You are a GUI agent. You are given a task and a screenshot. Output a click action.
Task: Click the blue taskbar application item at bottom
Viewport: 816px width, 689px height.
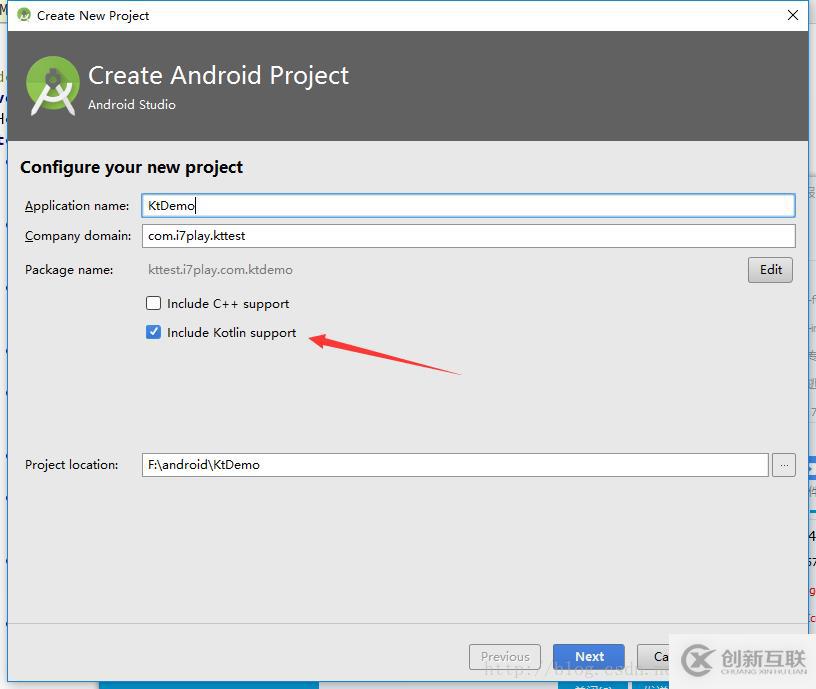208,683
